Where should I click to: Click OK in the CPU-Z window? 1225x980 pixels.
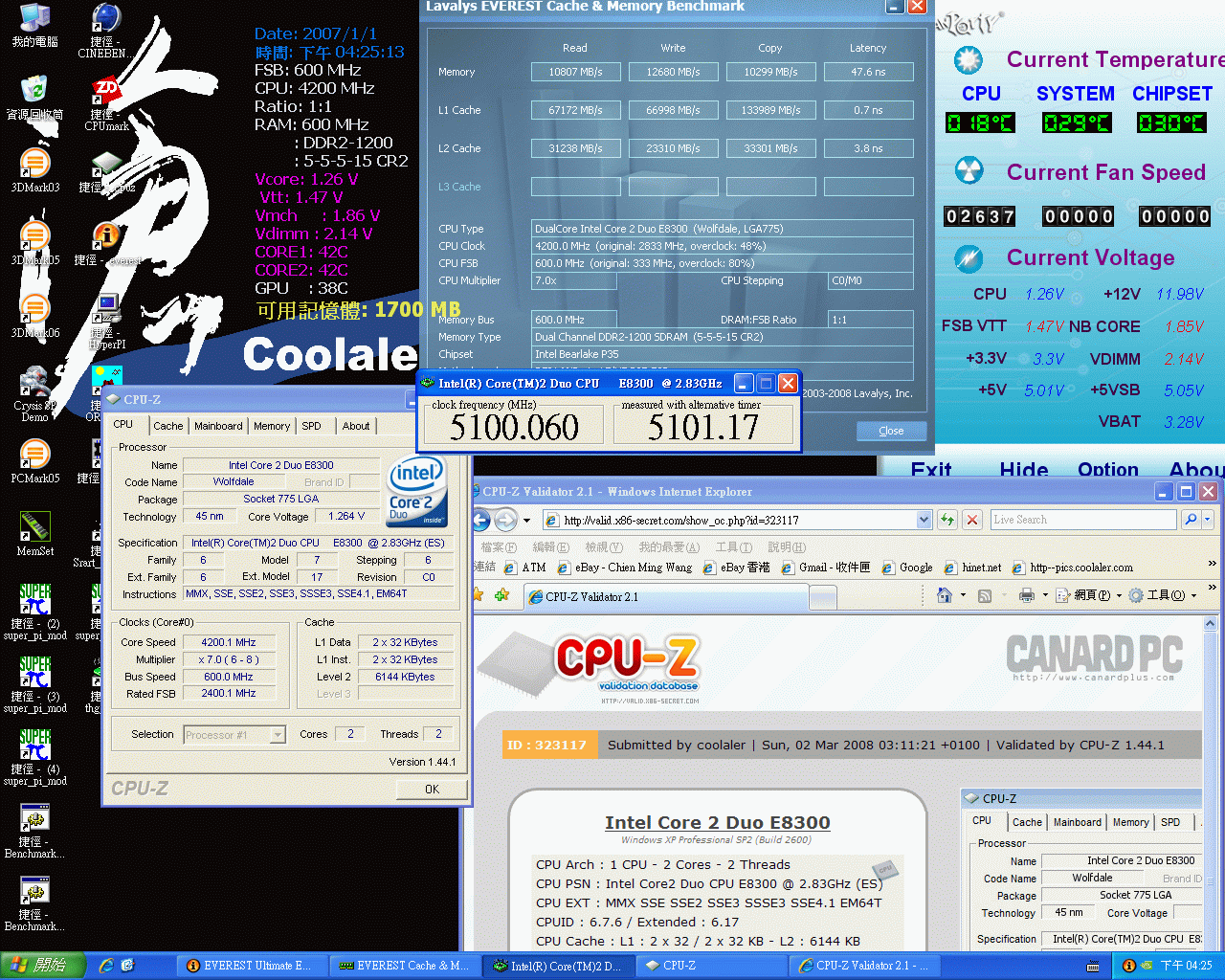point(433,789)
